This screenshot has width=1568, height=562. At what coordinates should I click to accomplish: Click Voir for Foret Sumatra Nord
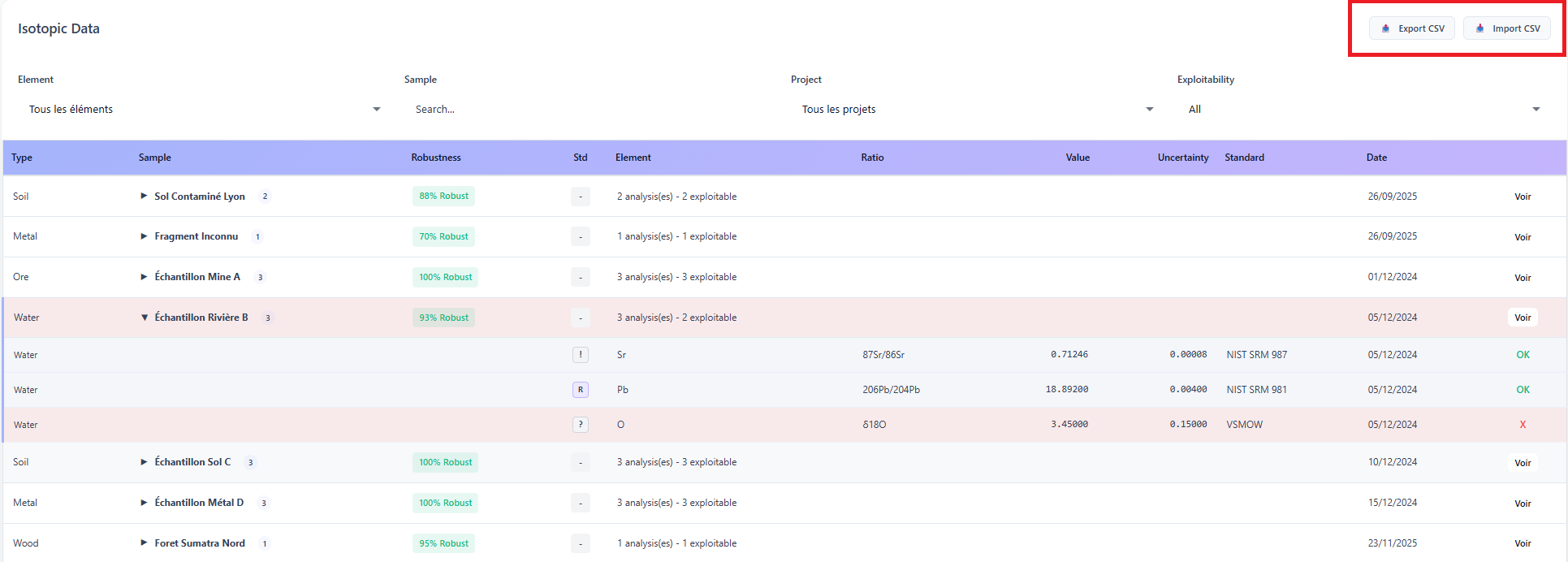pyautogui.click(x=1523, y=543)
